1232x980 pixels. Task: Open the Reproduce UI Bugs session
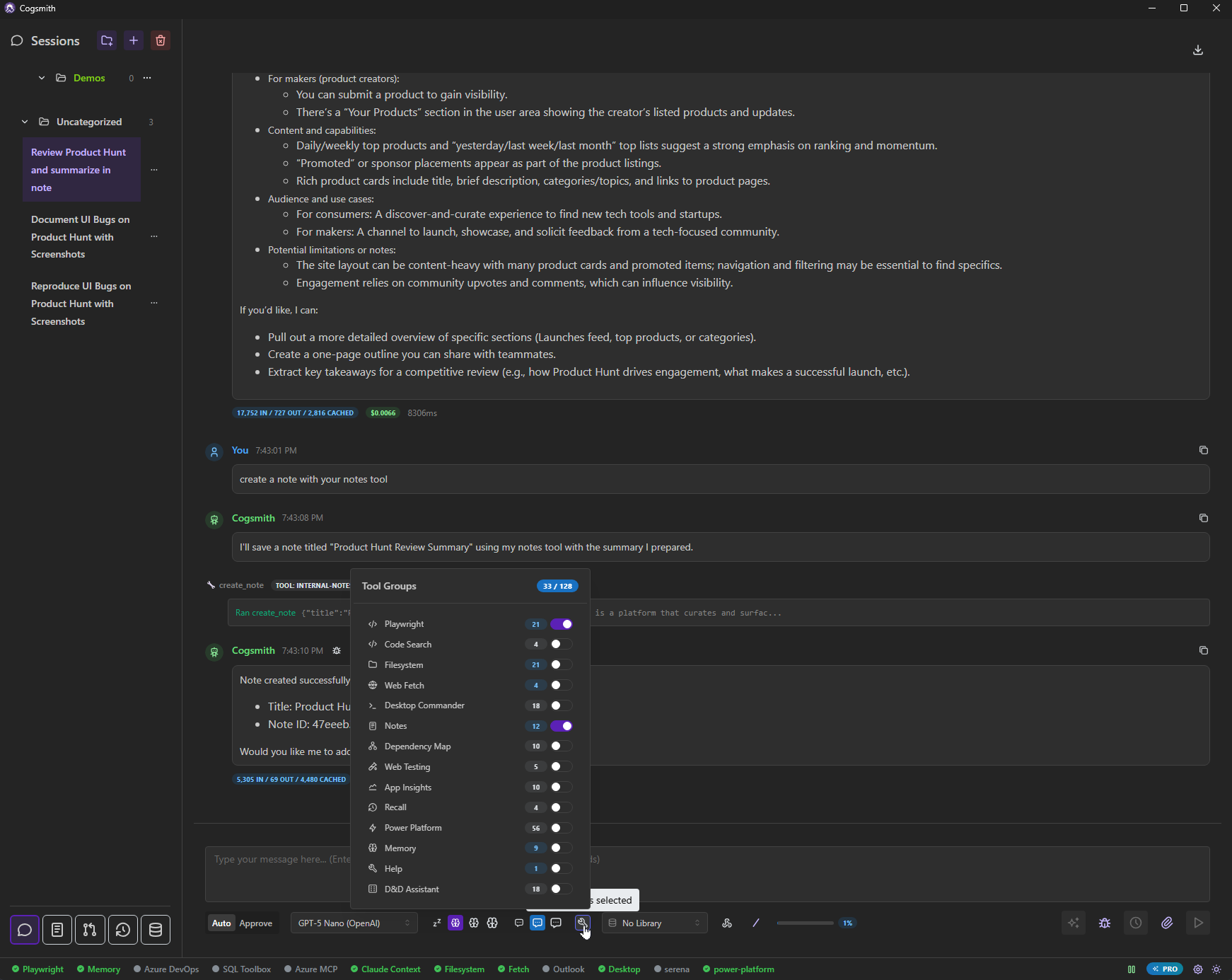(x=81, y=304)
